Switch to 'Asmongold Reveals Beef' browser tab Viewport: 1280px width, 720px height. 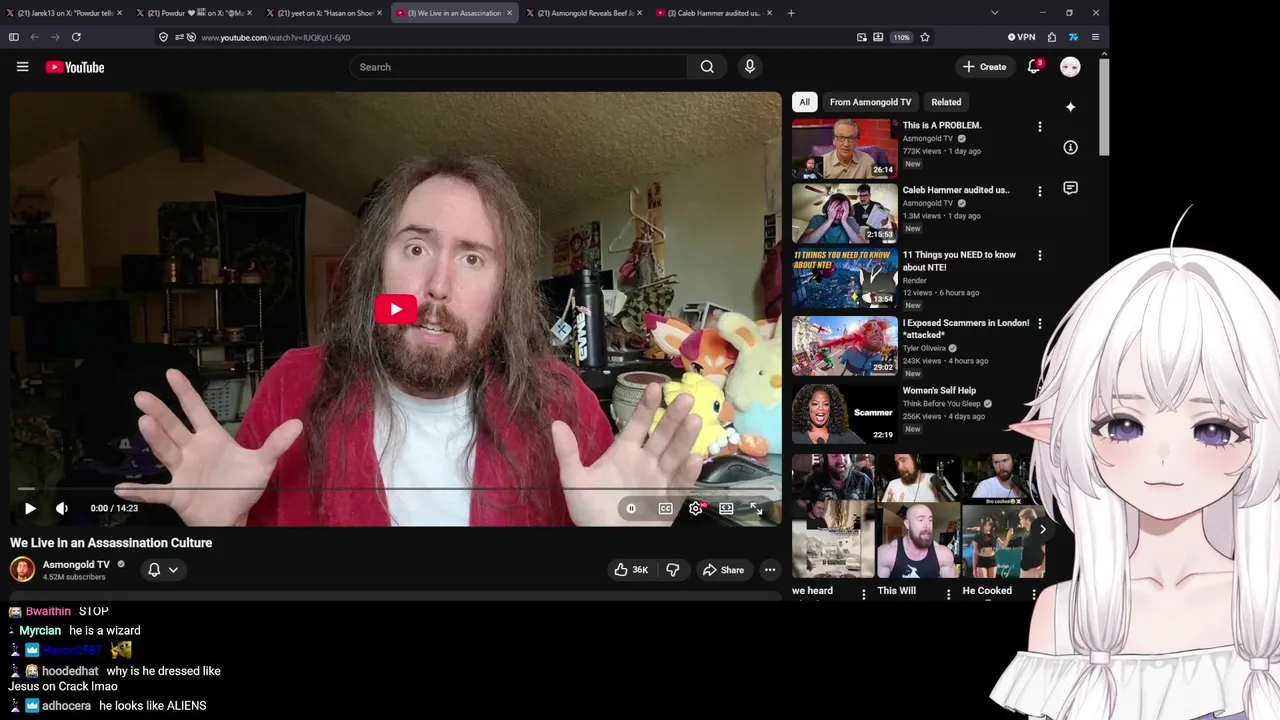tap(585, 13)
